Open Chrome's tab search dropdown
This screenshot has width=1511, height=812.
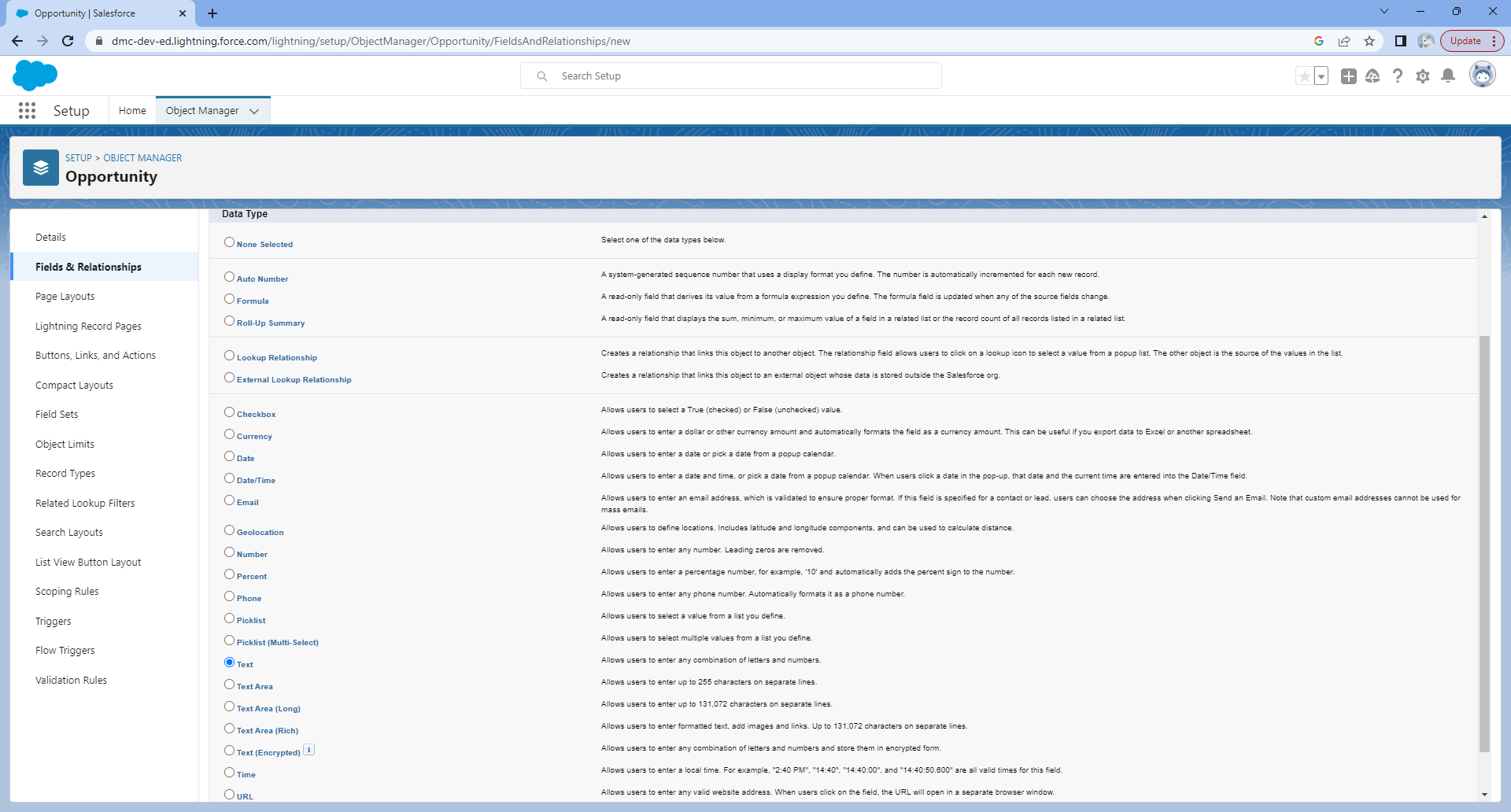click(1384, 12)
